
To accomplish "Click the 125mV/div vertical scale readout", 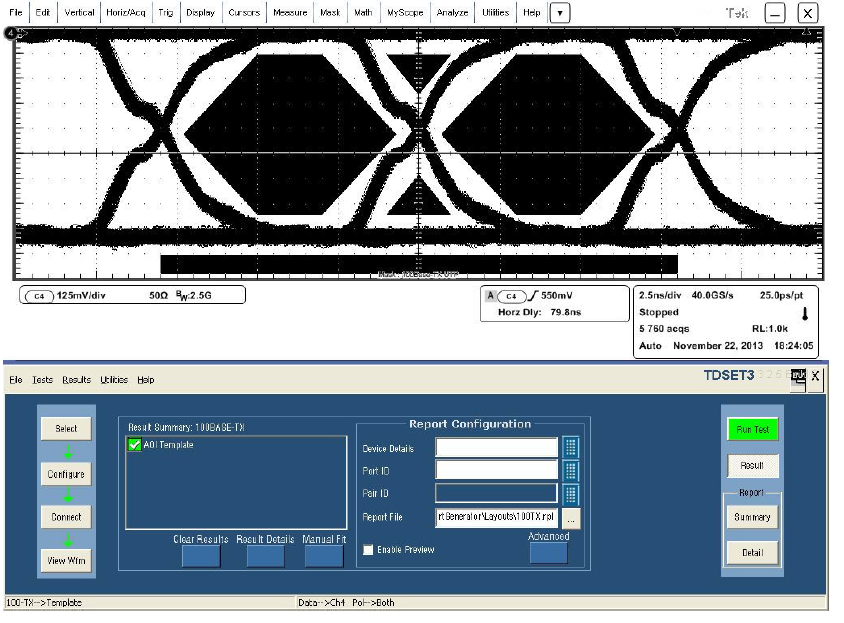I will pyautogui.click(x=81, y=296).
